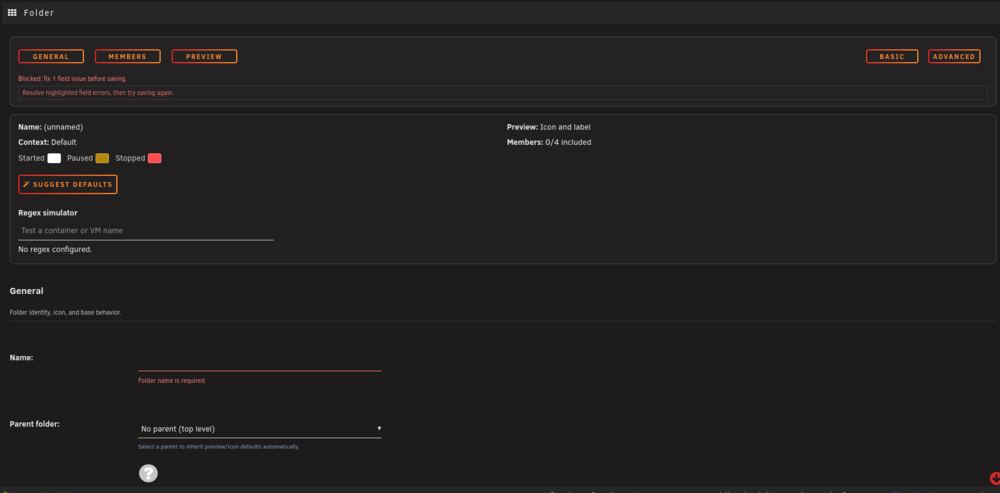
Task: Click the red circular icon at bottom-right corner
Action: pos(994,478)
